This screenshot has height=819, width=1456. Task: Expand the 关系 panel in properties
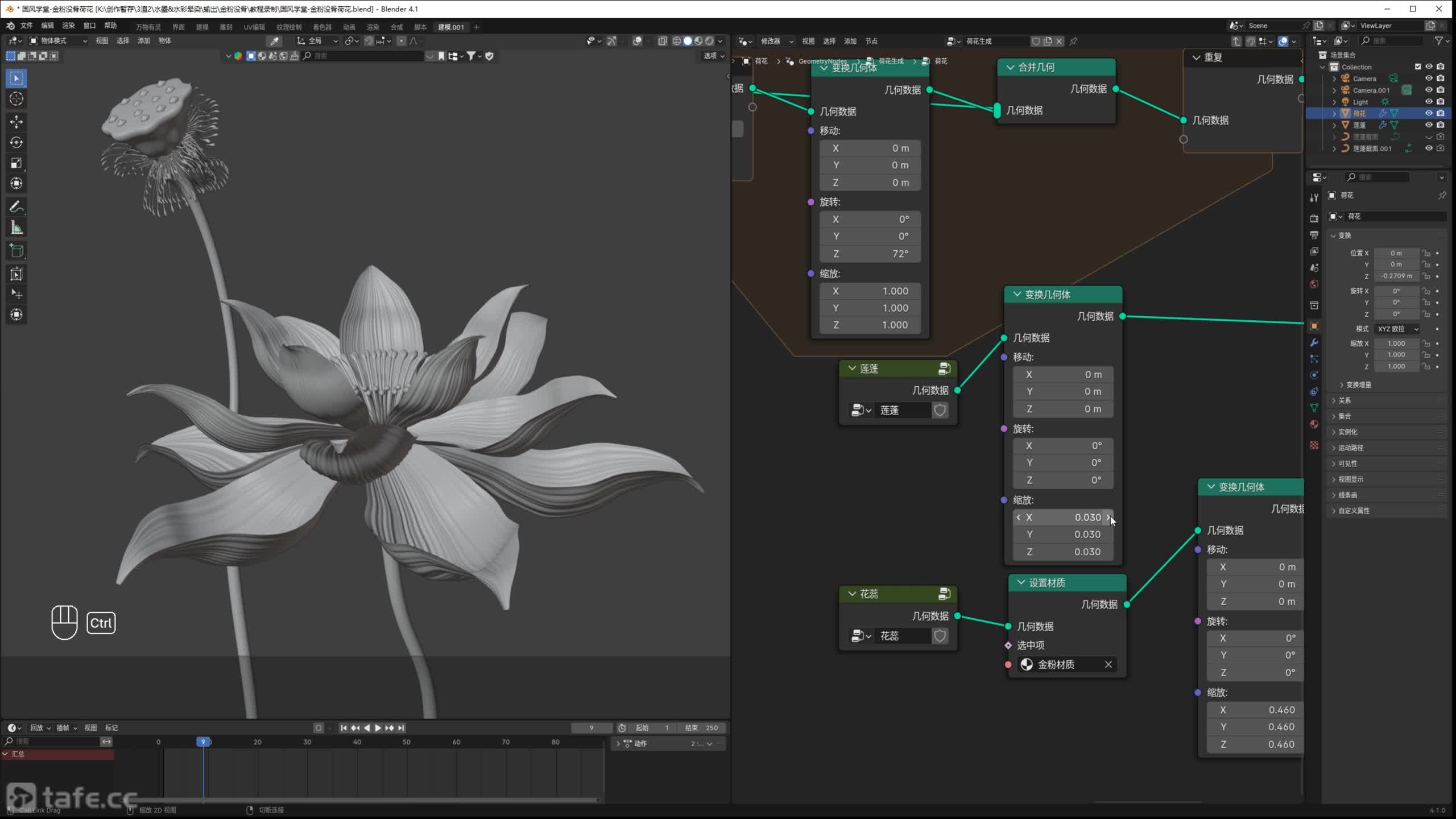tap(1345, 400)
